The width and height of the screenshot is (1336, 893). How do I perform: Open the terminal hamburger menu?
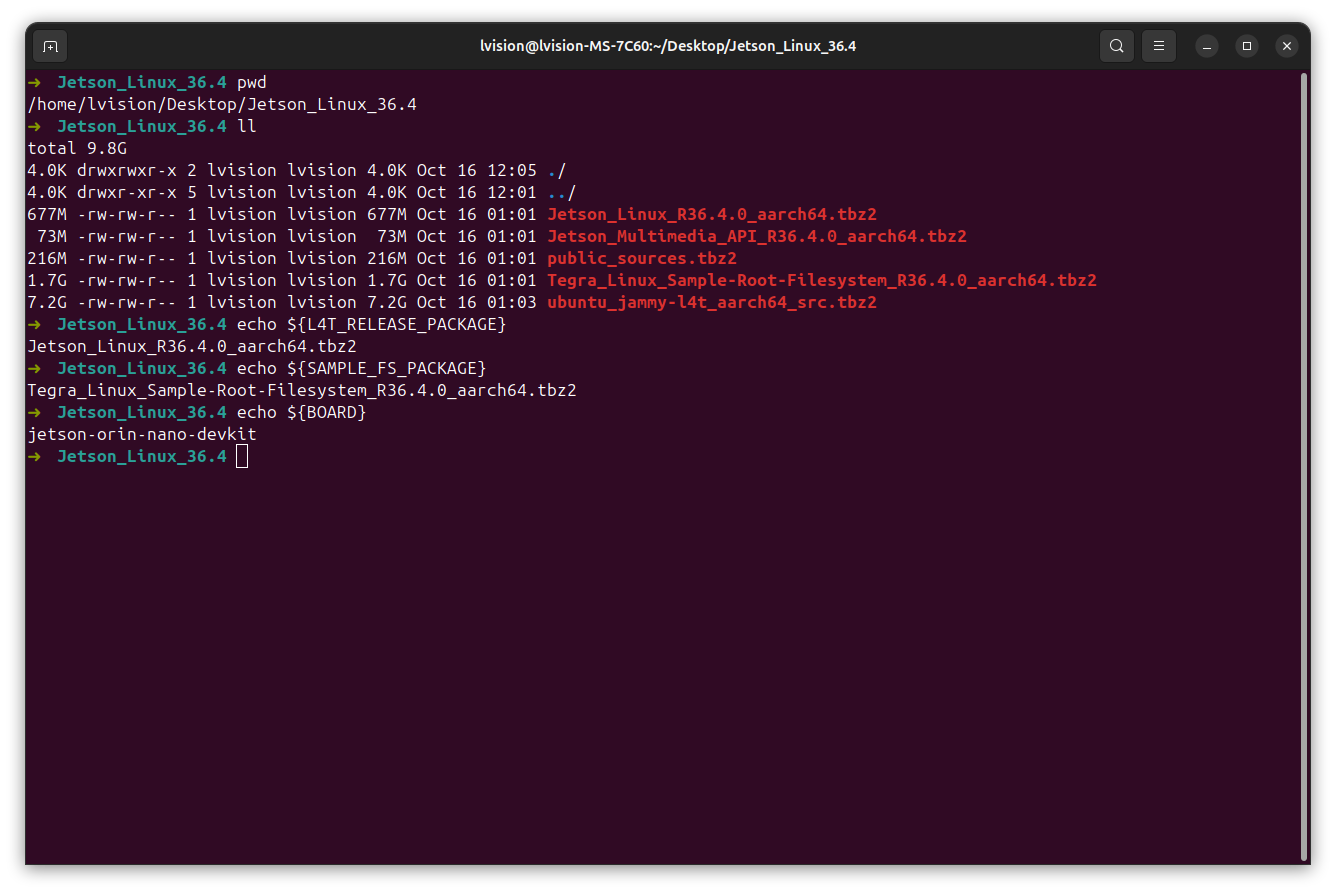pos(1159,46)
